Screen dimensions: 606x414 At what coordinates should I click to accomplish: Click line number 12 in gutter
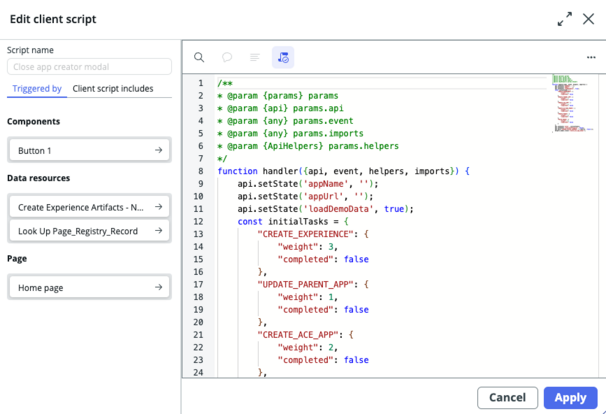coord(198,221)
